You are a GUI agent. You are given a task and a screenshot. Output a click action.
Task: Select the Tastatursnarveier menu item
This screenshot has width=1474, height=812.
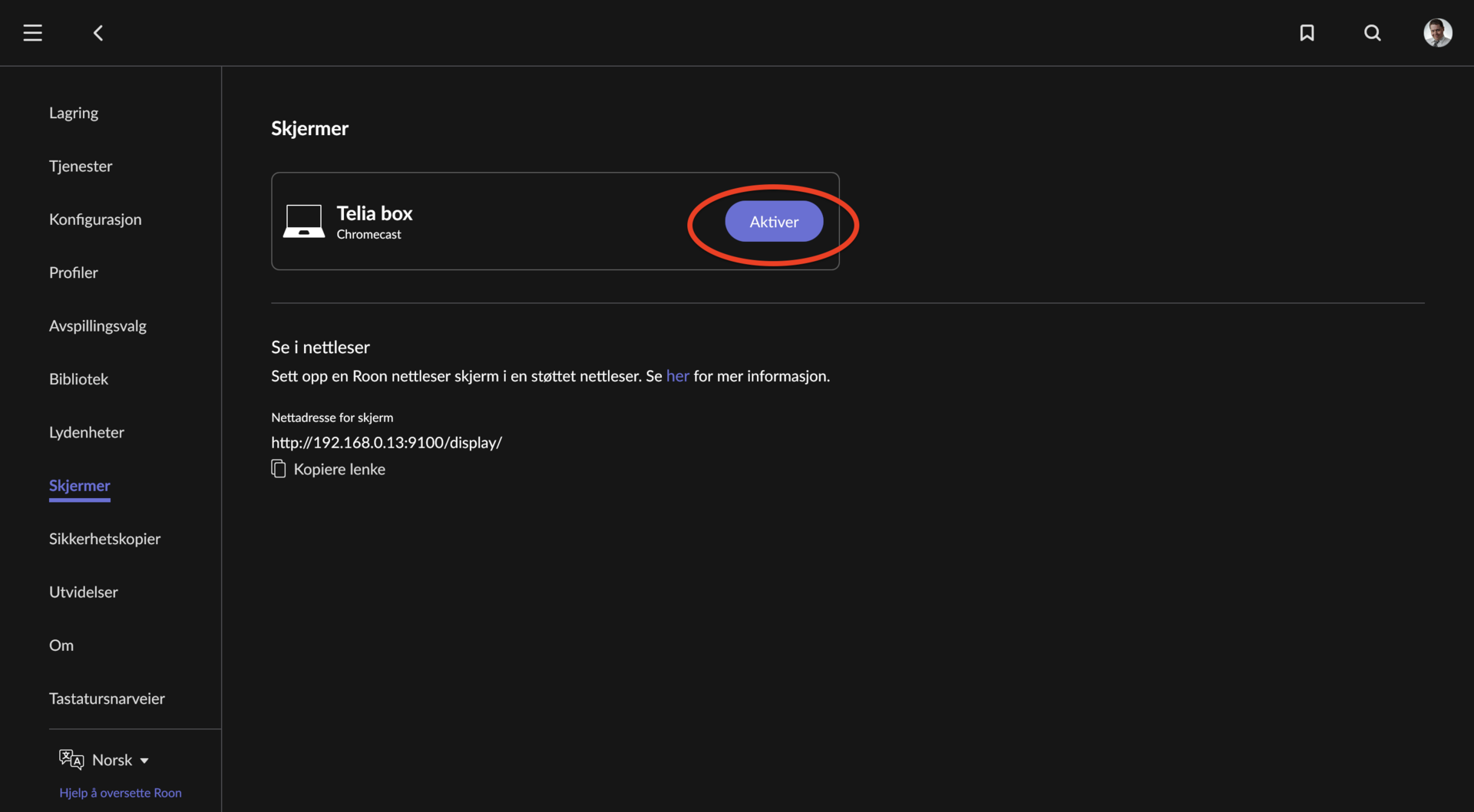click(107, 698)
